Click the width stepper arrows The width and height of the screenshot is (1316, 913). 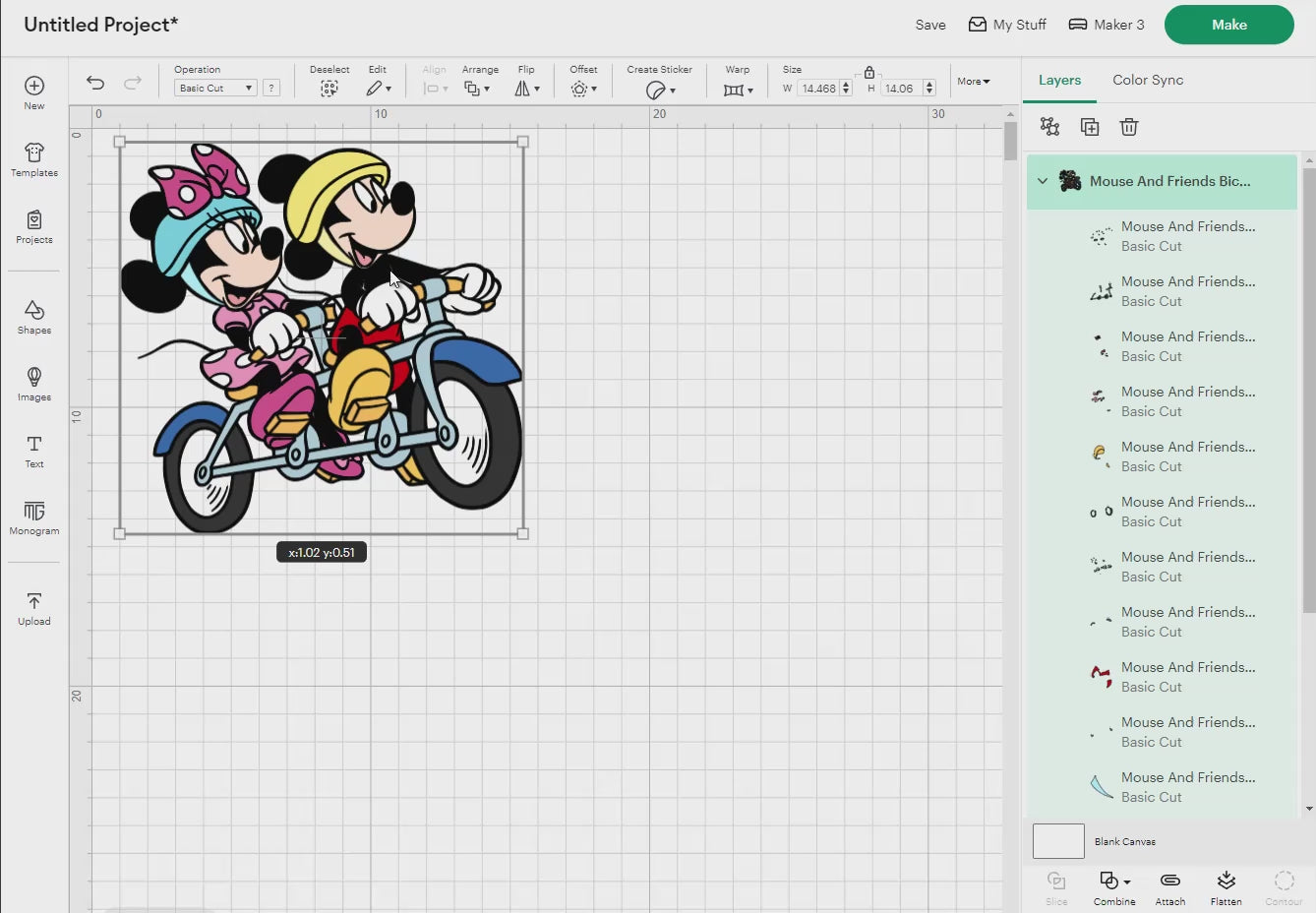click(x=846, y=89)
